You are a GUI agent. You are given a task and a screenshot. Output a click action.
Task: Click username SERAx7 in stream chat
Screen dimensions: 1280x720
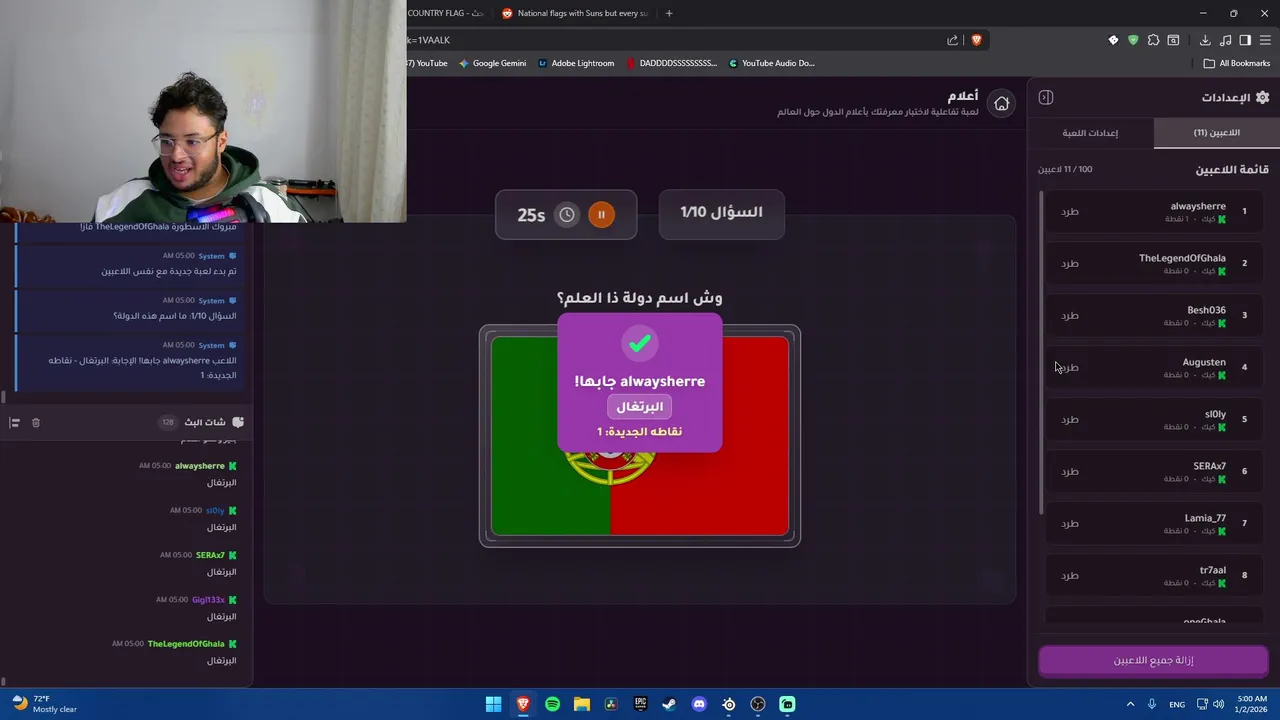point(210,555)
